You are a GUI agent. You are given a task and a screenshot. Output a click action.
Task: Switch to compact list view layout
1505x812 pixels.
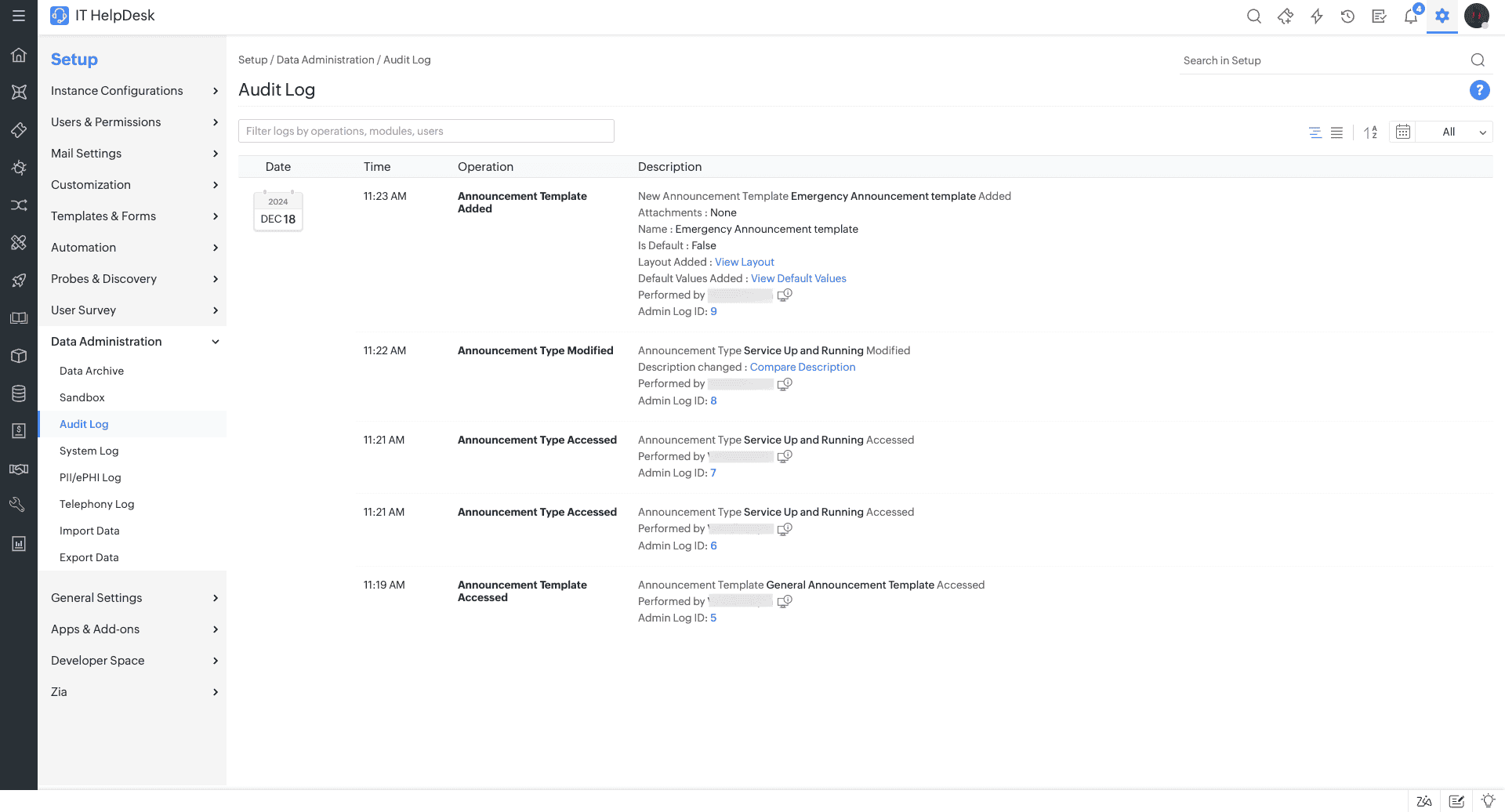click(1336, 132)
